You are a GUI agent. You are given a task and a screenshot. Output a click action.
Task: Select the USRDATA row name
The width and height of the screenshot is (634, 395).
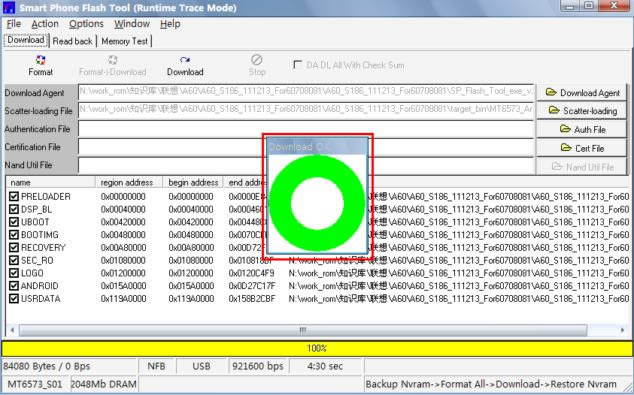tap(40, 299)
